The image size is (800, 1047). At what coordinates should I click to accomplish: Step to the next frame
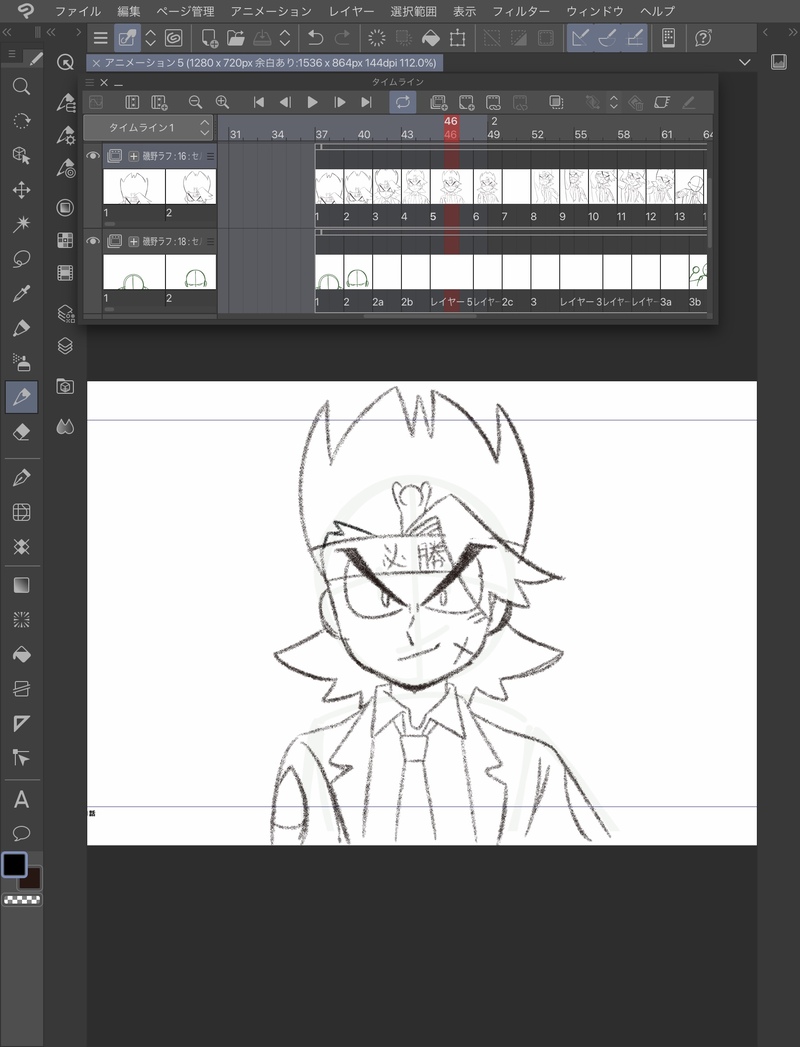pyautogui.click(x=339, y=102)
